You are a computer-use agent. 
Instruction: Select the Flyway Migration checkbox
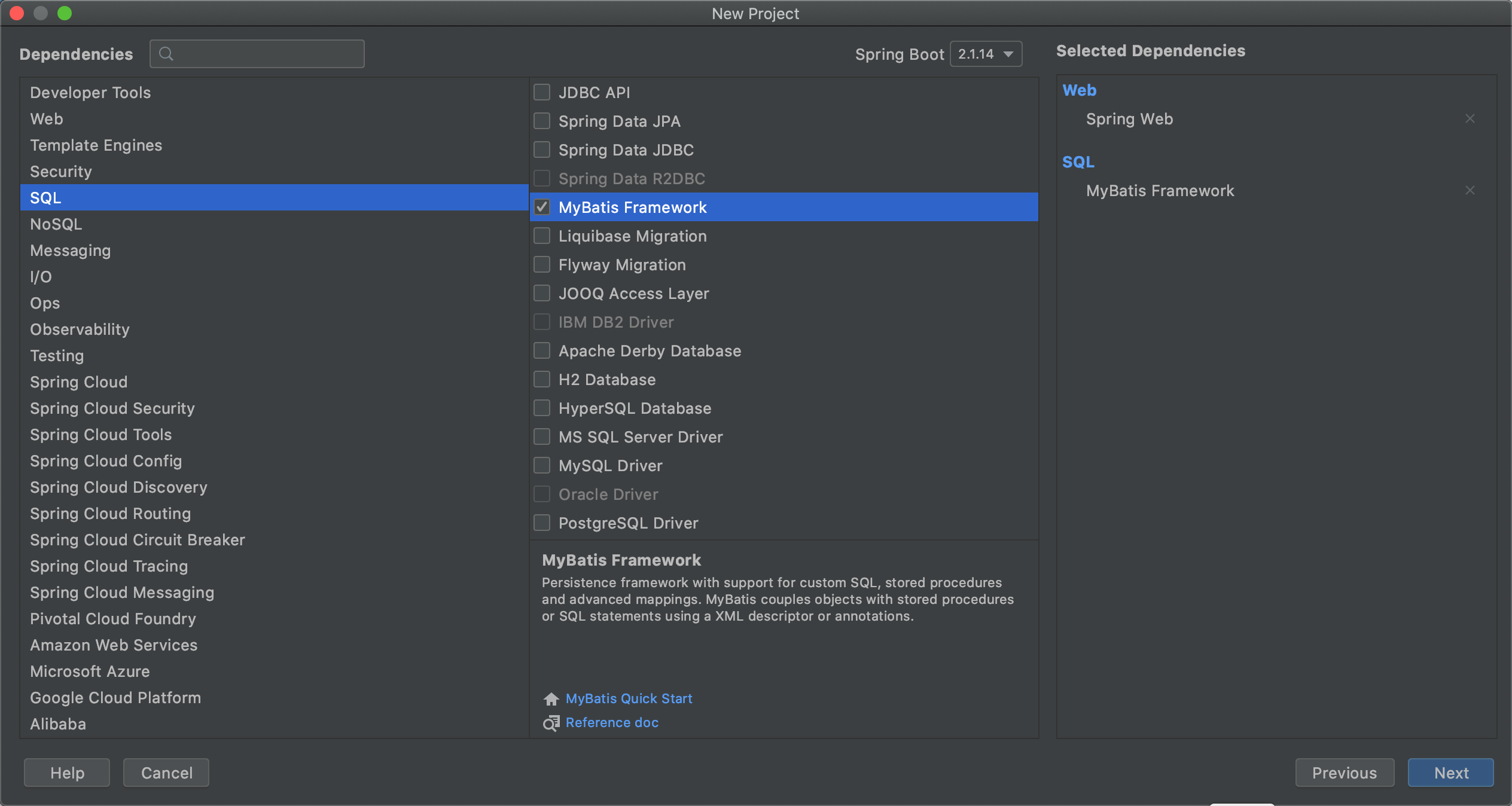click(x=542, y=264)
